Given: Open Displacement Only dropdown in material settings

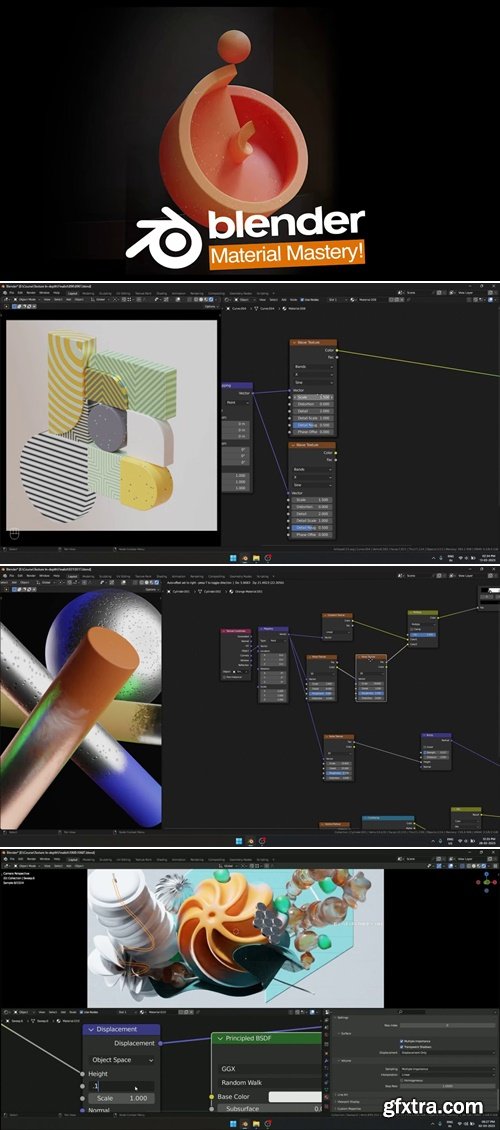Looking at the screenshot, I should [x=447, y=1053].
